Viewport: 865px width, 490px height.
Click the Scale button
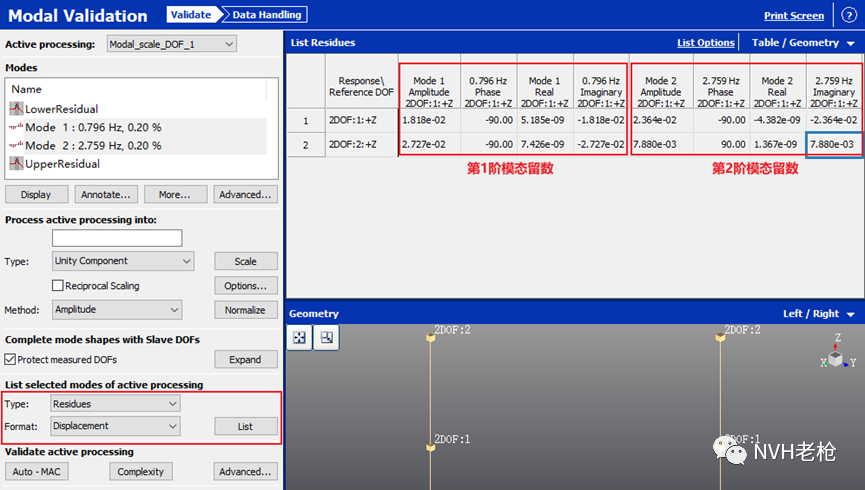coord(246,261)
